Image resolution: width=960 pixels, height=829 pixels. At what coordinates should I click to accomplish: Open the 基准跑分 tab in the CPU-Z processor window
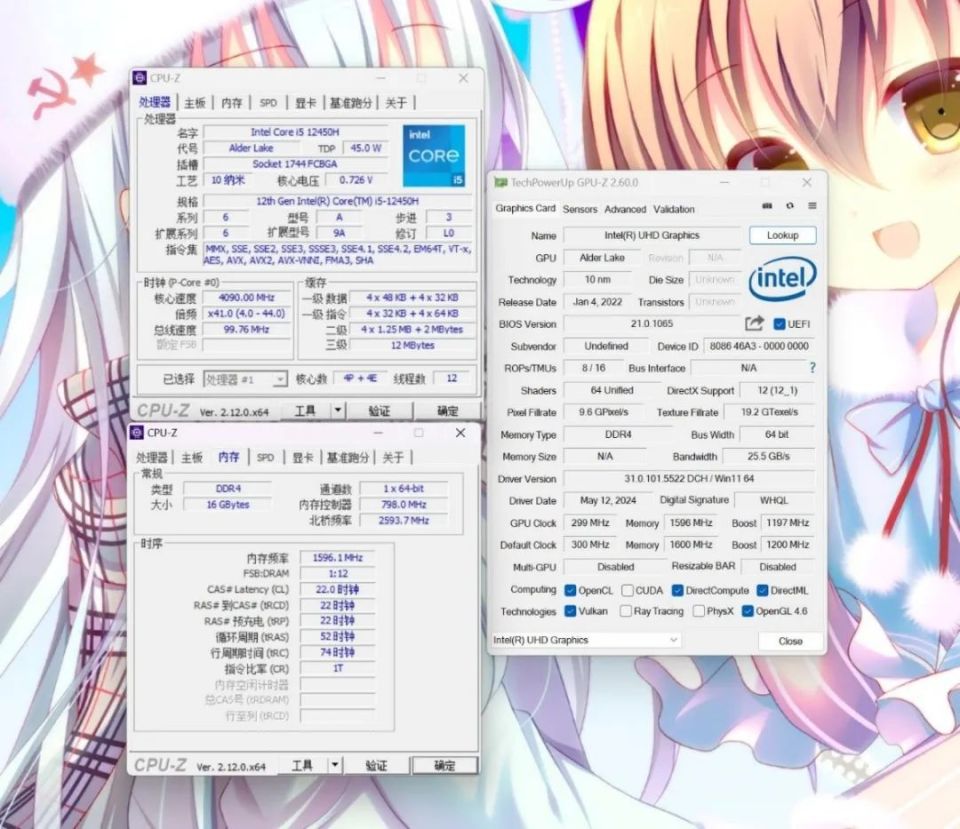tap(351, 103)
